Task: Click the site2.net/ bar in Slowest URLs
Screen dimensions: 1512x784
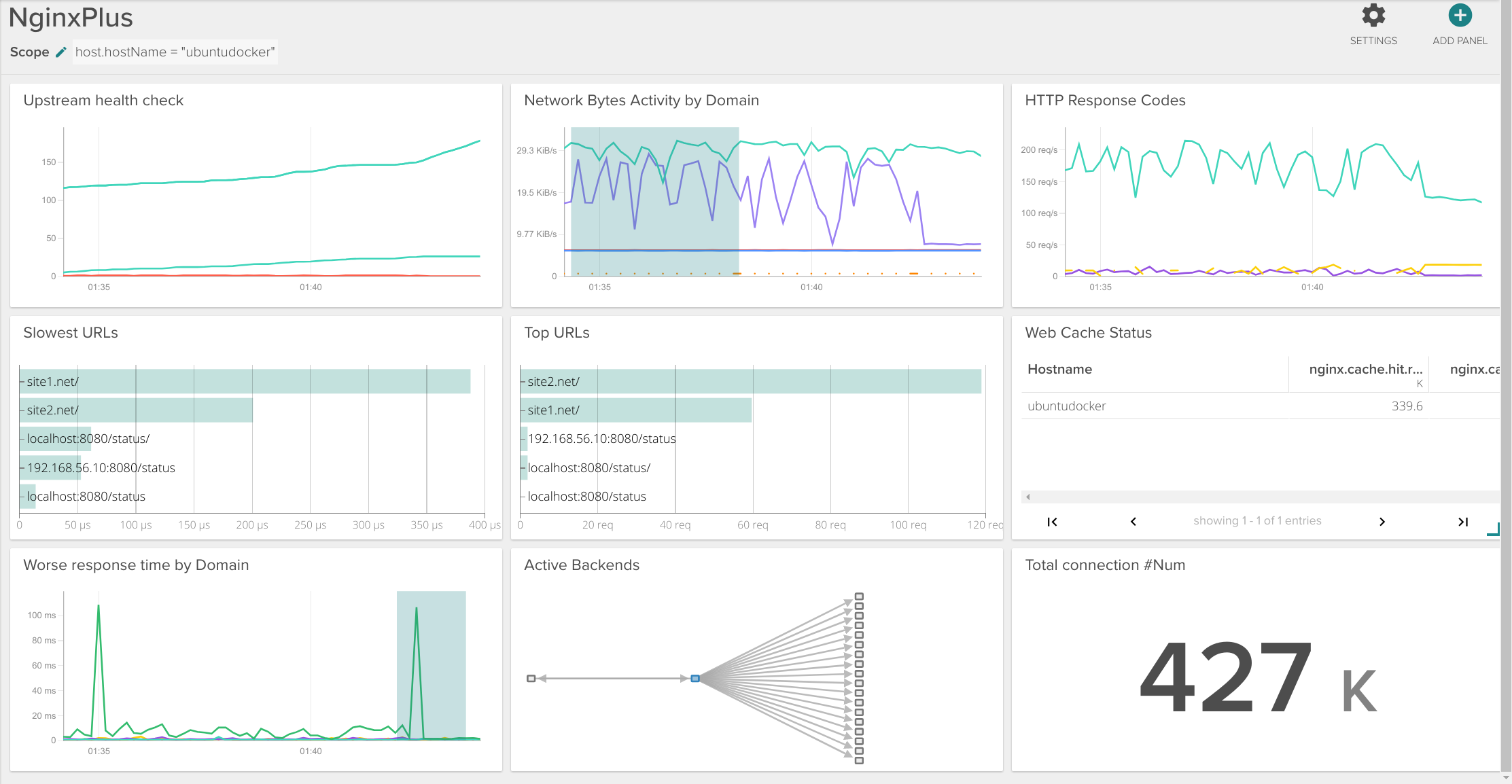Action: [136, 410]
